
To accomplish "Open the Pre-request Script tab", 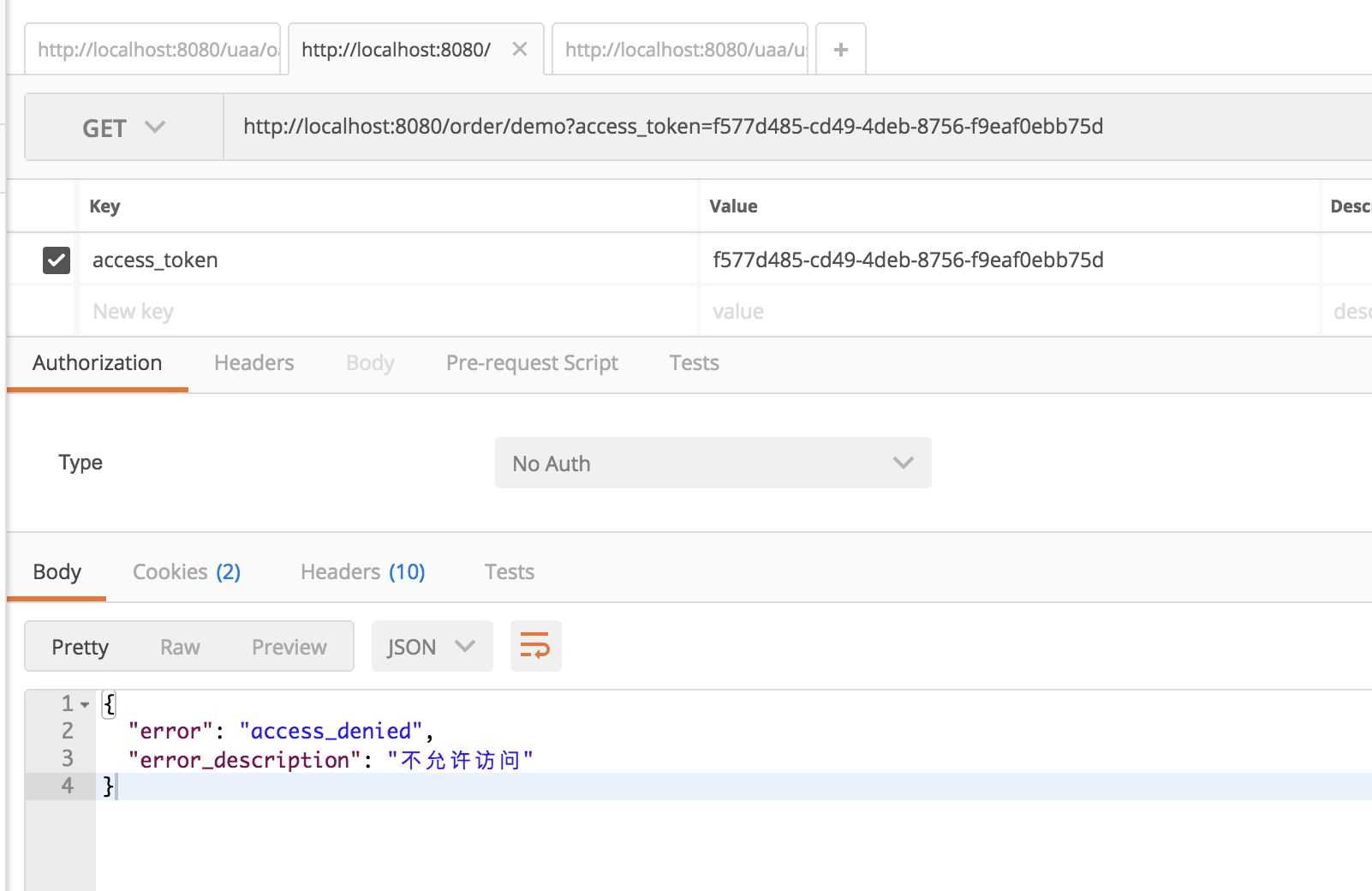I will click(532, 363).
